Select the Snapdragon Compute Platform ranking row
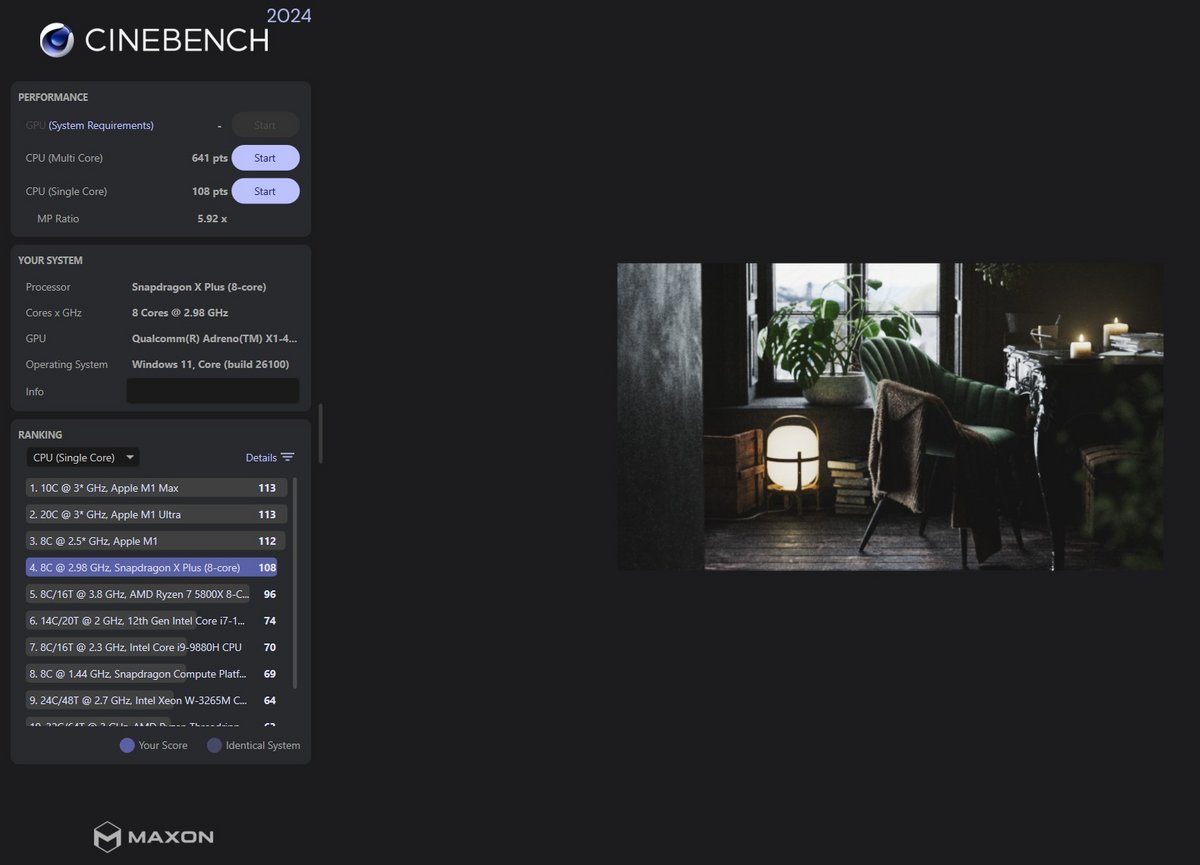 [x=152, y=674]
